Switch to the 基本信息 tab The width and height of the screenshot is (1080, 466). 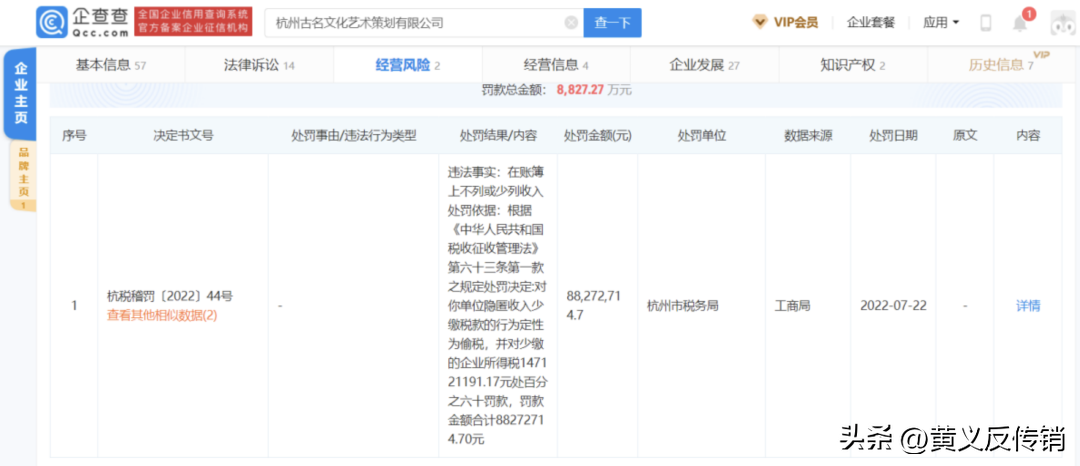pos(111,65)
